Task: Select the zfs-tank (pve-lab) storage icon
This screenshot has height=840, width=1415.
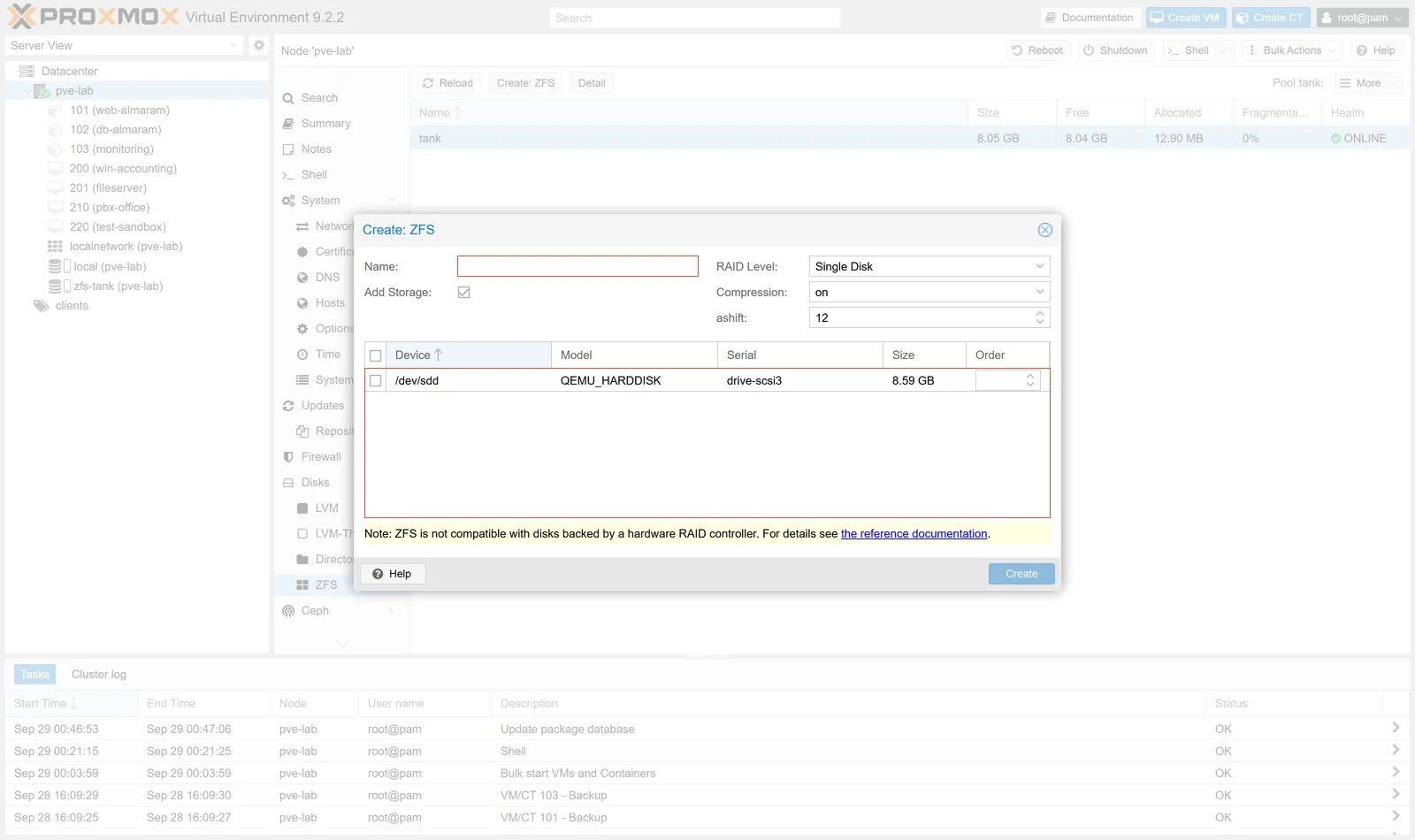Action: pyautogui.click(x=58, y=286)
